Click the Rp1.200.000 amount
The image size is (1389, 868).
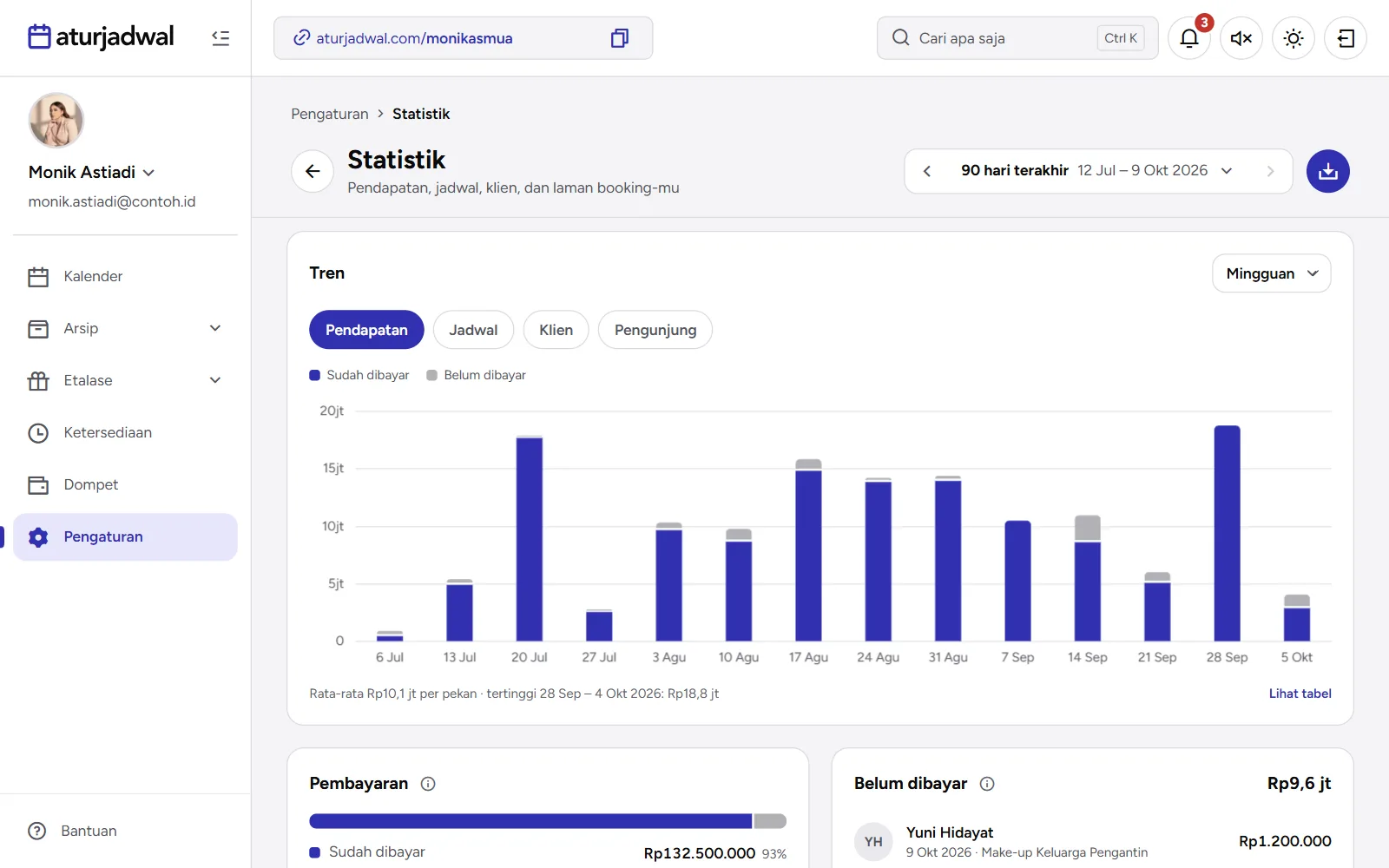coord(1285,841)
